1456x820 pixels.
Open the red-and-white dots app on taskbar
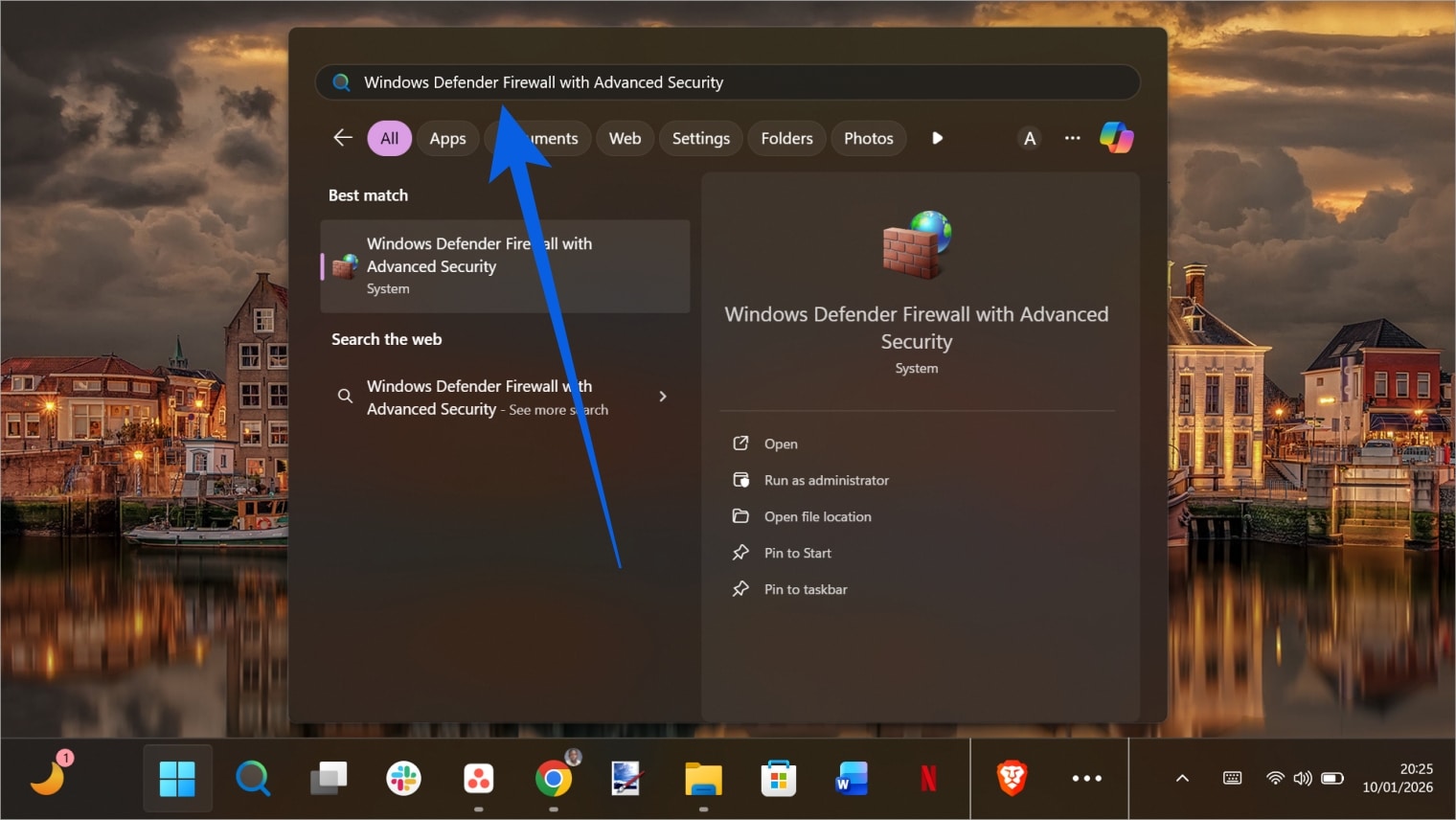click(479, 778)
